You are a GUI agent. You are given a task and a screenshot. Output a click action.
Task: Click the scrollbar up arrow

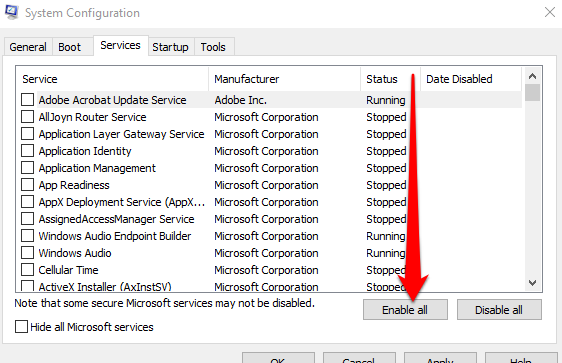tap(532, 76)
